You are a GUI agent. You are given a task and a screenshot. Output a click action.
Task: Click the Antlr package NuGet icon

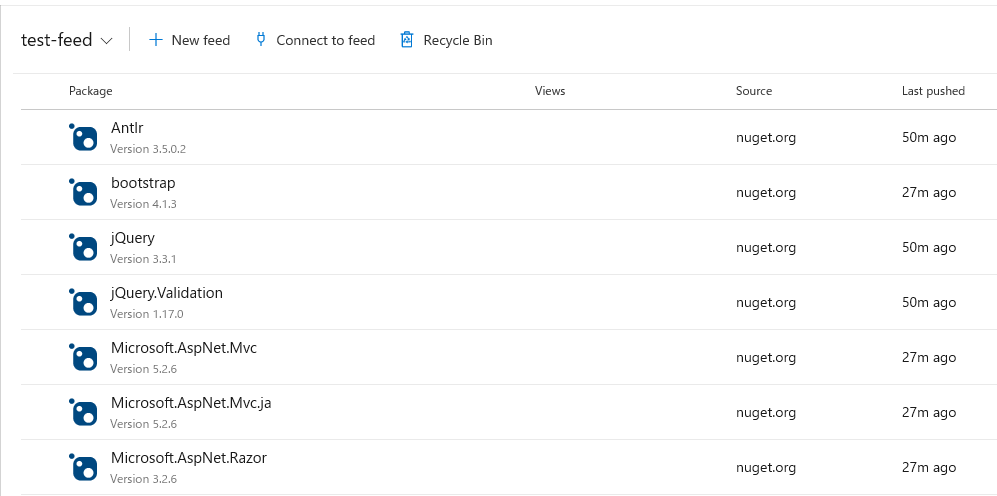click(83, 137)
